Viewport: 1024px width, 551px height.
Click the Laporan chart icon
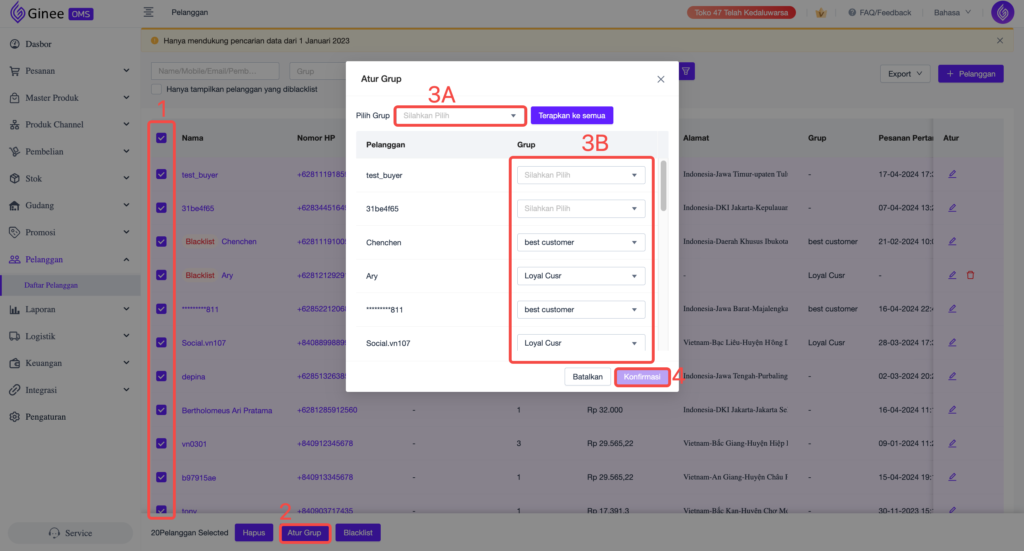click(14, 309)
